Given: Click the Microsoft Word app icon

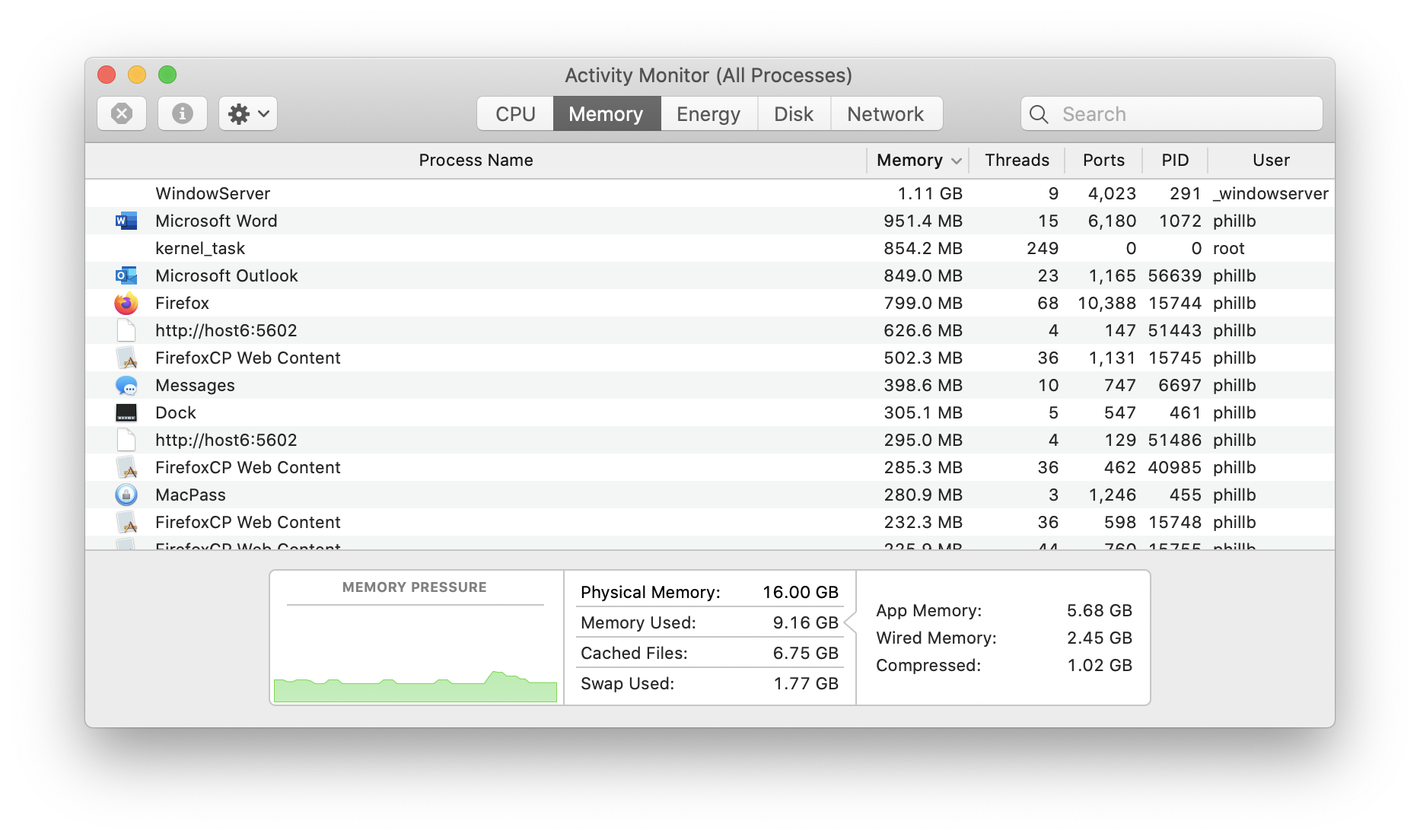Looking at the screenshot, I should coord(126,221).
